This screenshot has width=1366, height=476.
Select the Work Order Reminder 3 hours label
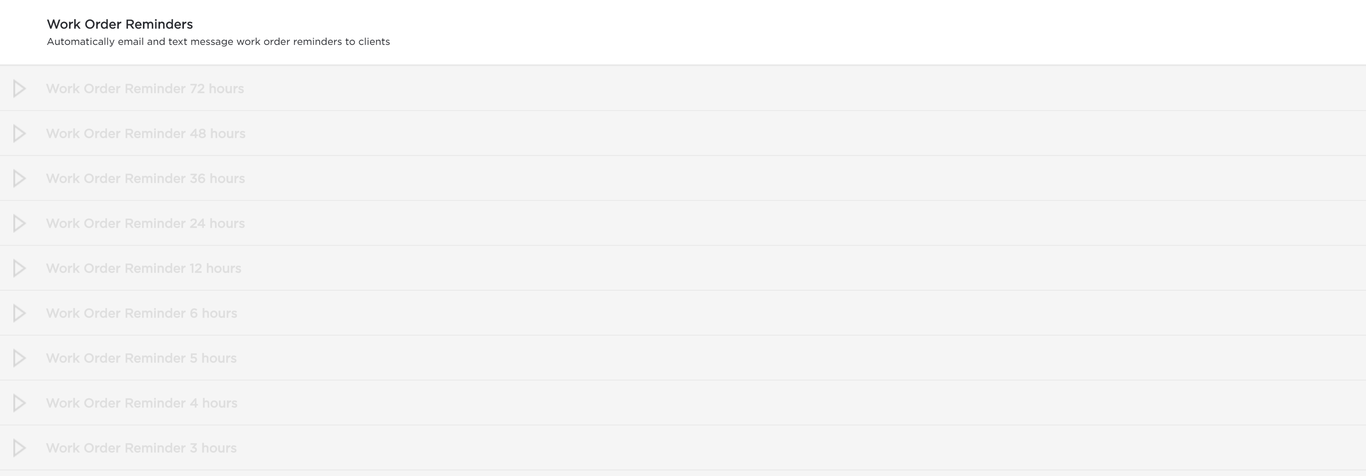tap(142, 449)
